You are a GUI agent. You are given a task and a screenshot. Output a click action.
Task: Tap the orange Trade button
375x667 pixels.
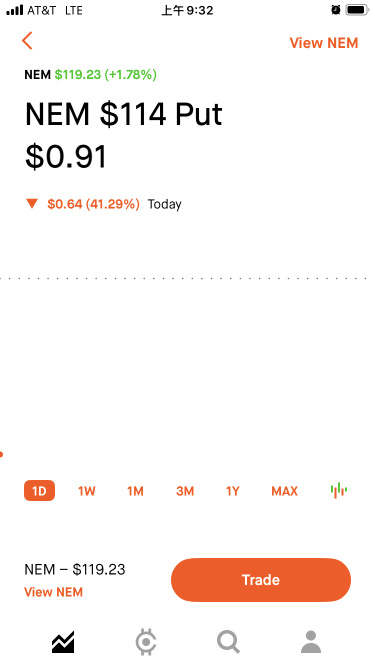point(261,580)
